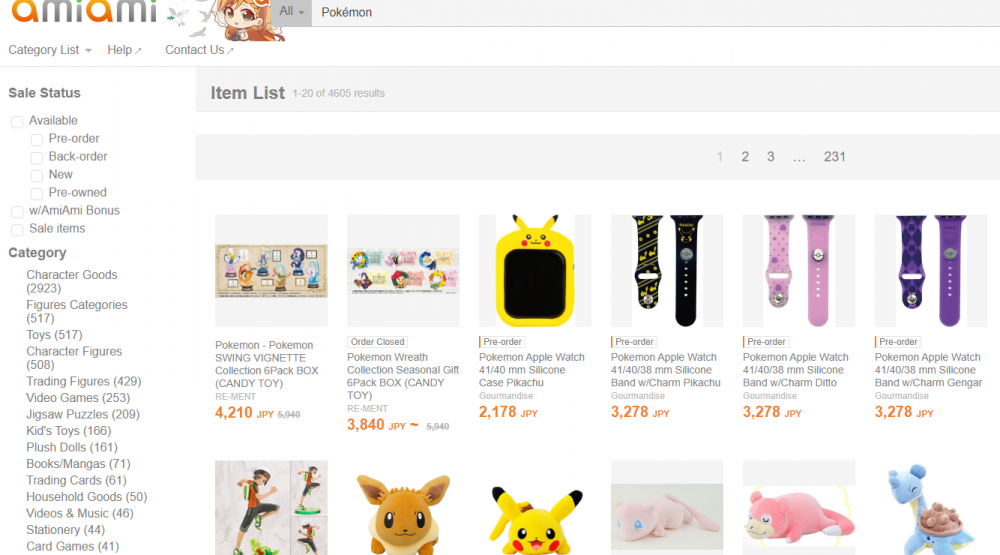Go to results page 2
Screen dimensions: 1000x555
[x=745, y=157]
